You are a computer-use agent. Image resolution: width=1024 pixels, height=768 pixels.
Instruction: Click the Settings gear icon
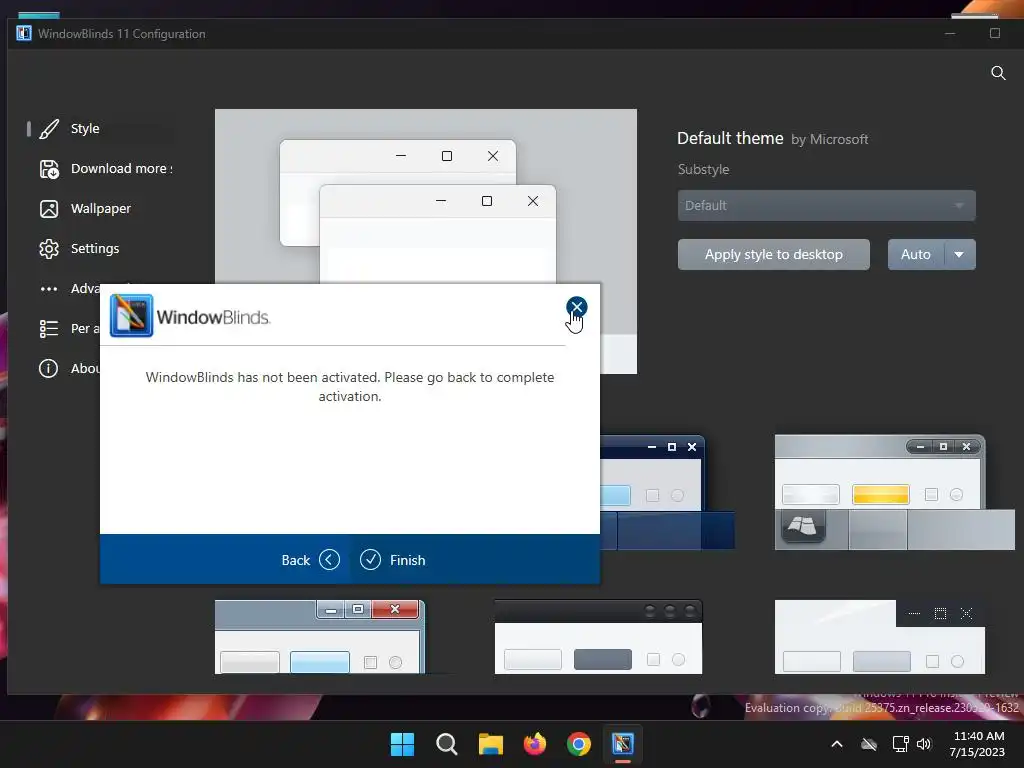coord(49,249)
